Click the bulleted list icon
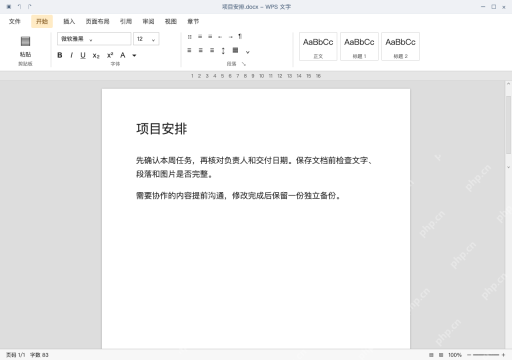The width and height of the screenshot is (512, 360). [190, 37]
